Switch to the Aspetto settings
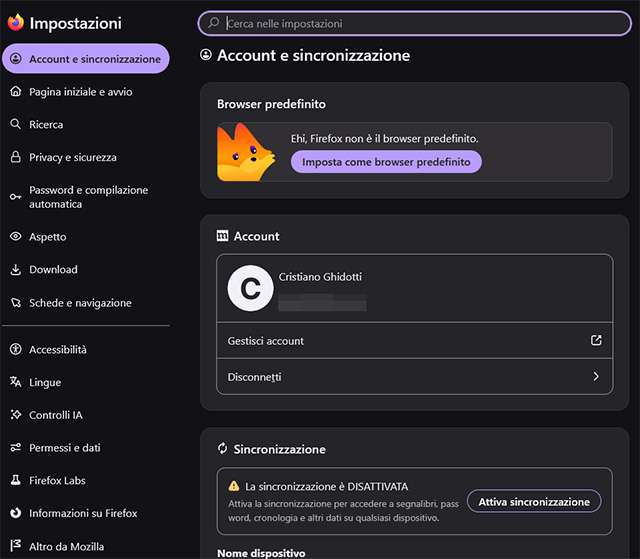The height and width of the screenshot is (559, 640). tap(85, 237)
